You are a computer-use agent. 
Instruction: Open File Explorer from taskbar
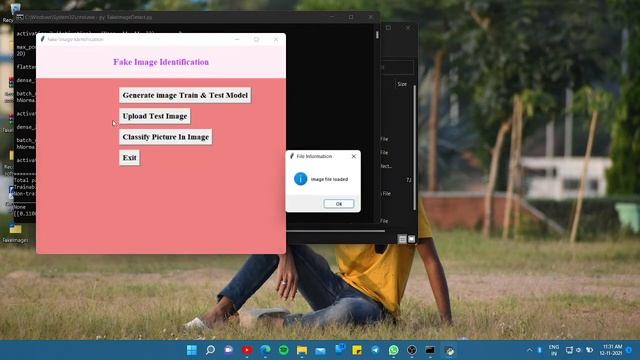point(302,350)
